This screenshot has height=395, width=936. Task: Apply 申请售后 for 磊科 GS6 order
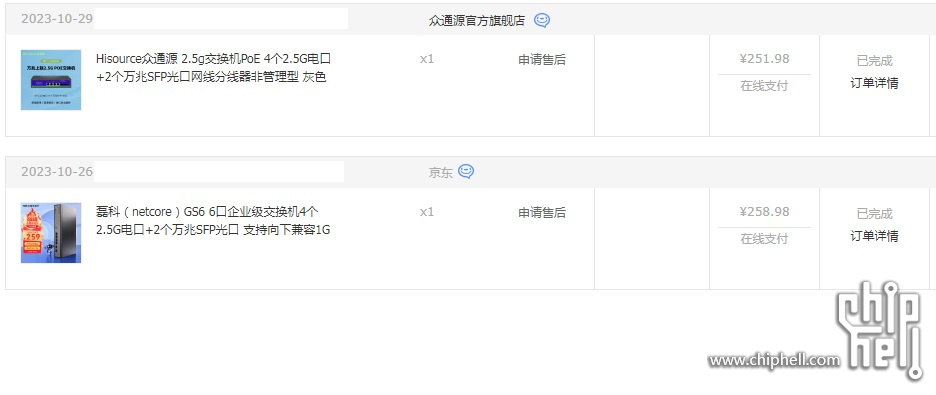point(542,212)
